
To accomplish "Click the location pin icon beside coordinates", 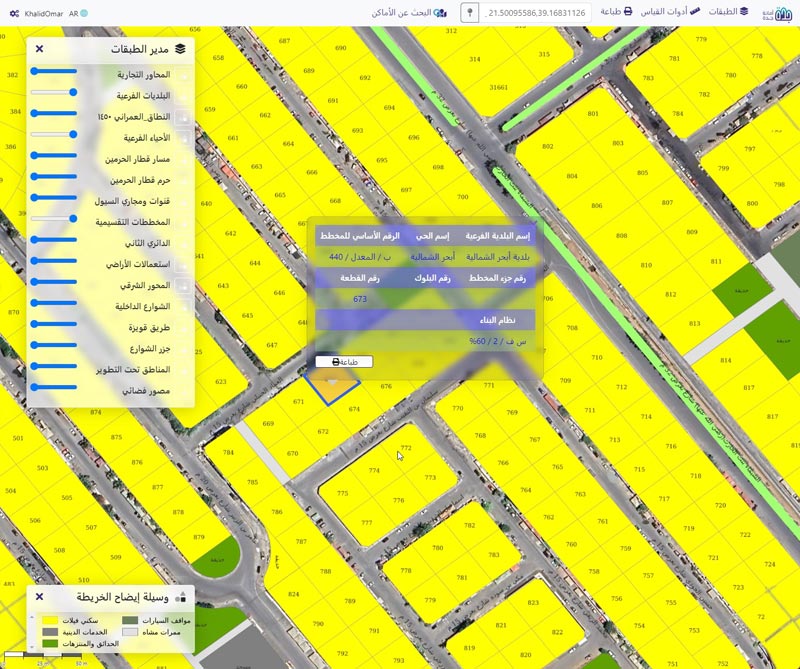I will click(469, 12).
